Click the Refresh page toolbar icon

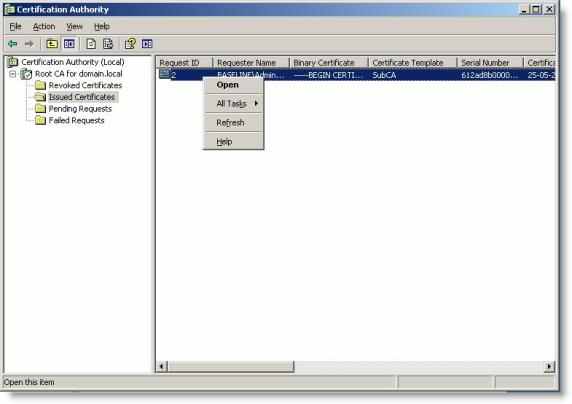91,44
